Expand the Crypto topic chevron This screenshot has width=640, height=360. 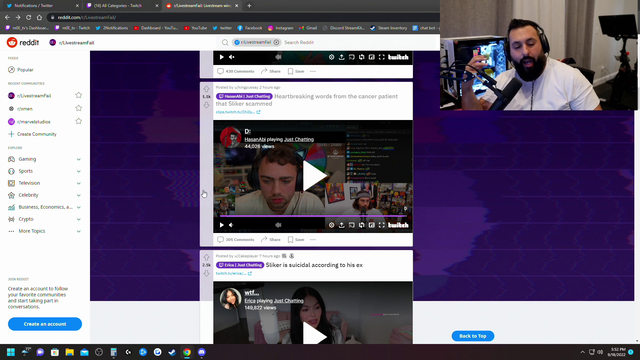tap(78, 219)
